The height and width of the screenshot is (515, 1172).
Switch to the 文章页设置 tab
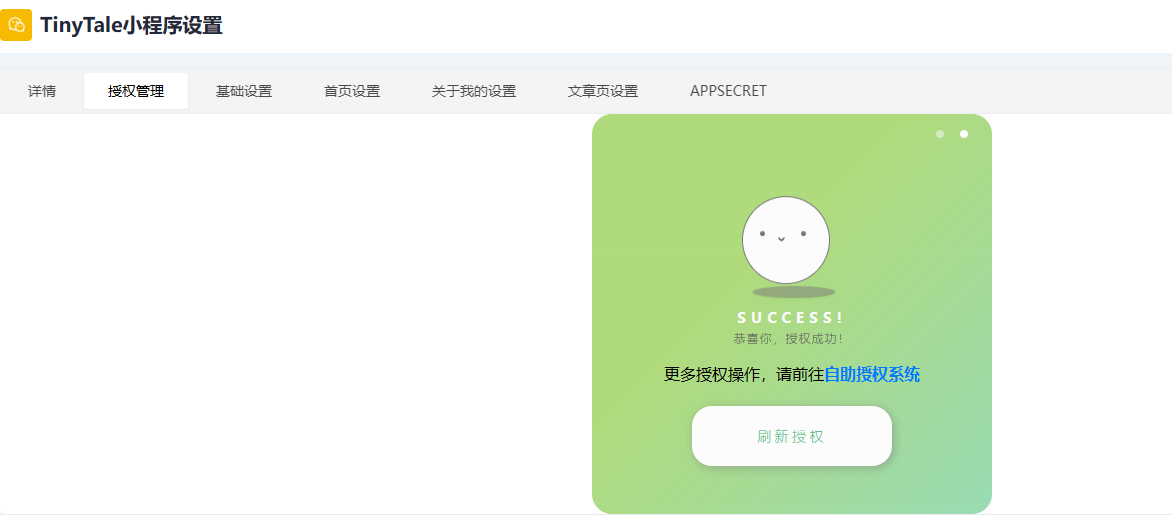pos(602,91)
